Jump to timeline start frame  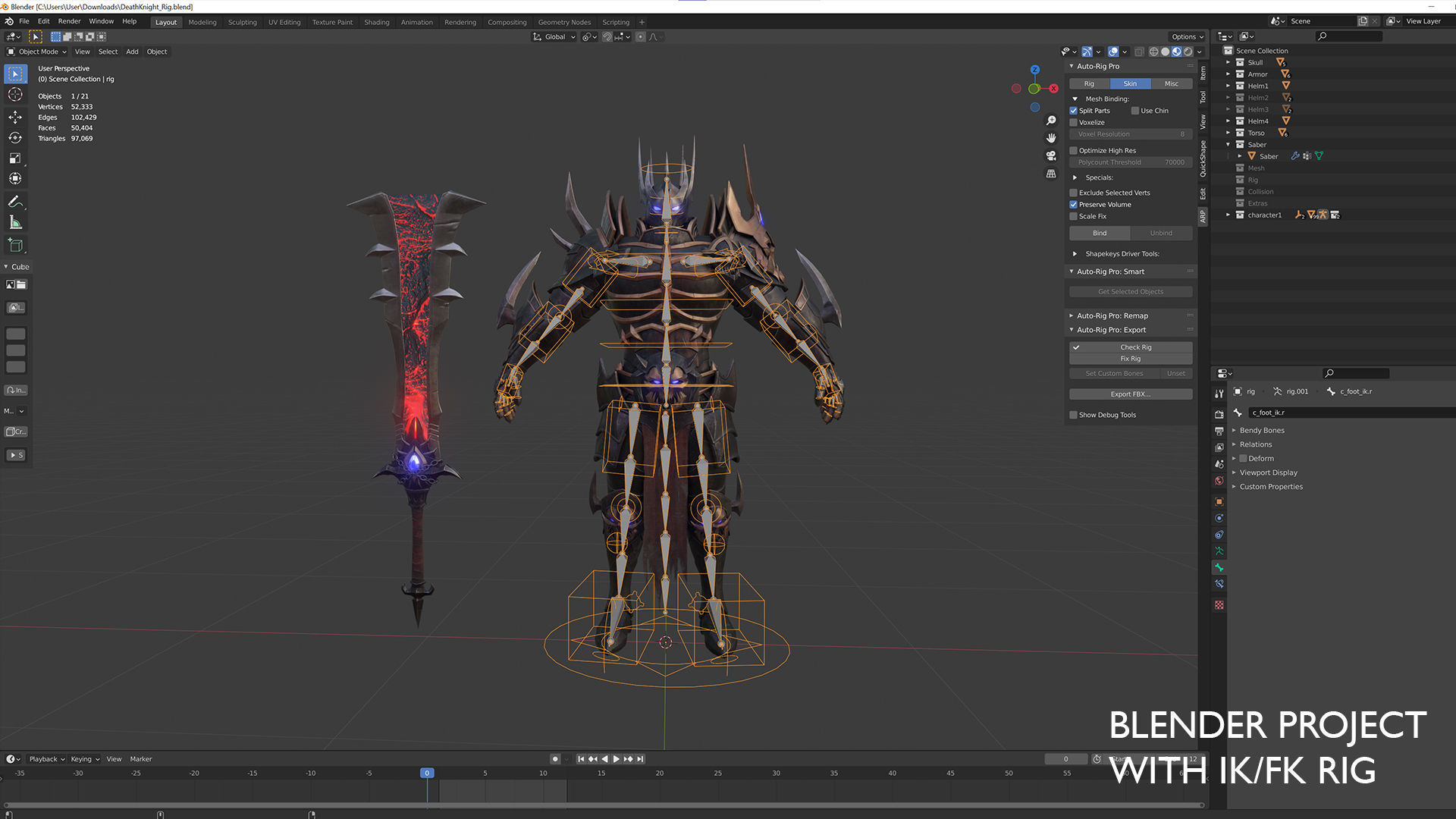[x=581, y=759]
